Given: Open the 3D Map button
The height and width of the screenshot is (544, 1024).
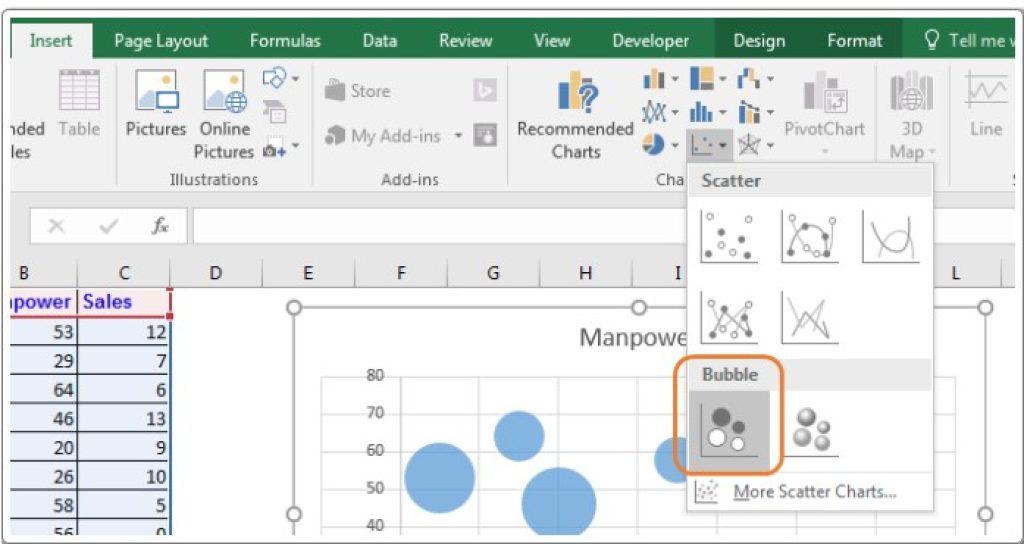Looking at the screenshot, I should pos(912,114).
